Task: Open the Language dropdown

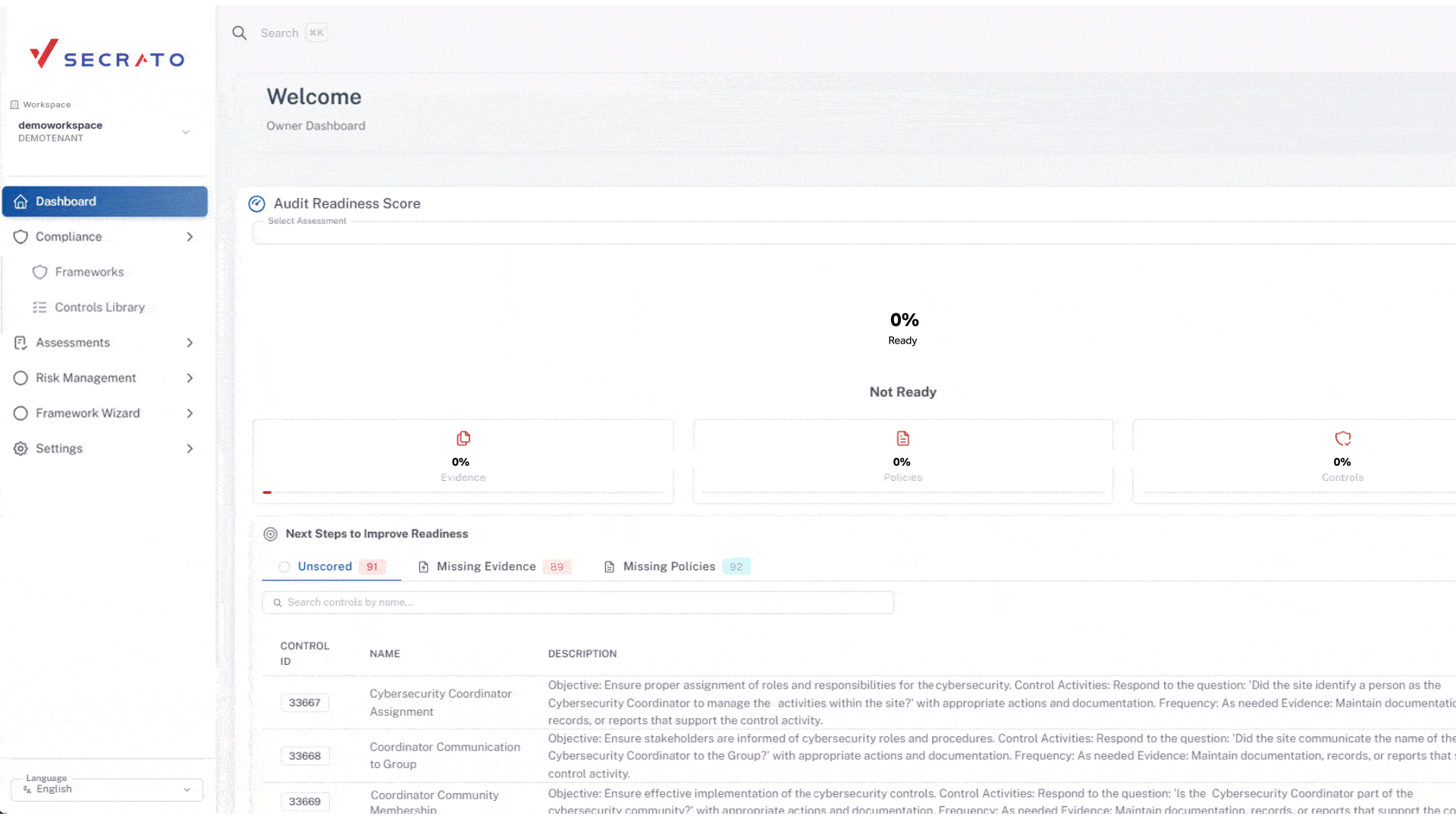Action: (106, 789)
